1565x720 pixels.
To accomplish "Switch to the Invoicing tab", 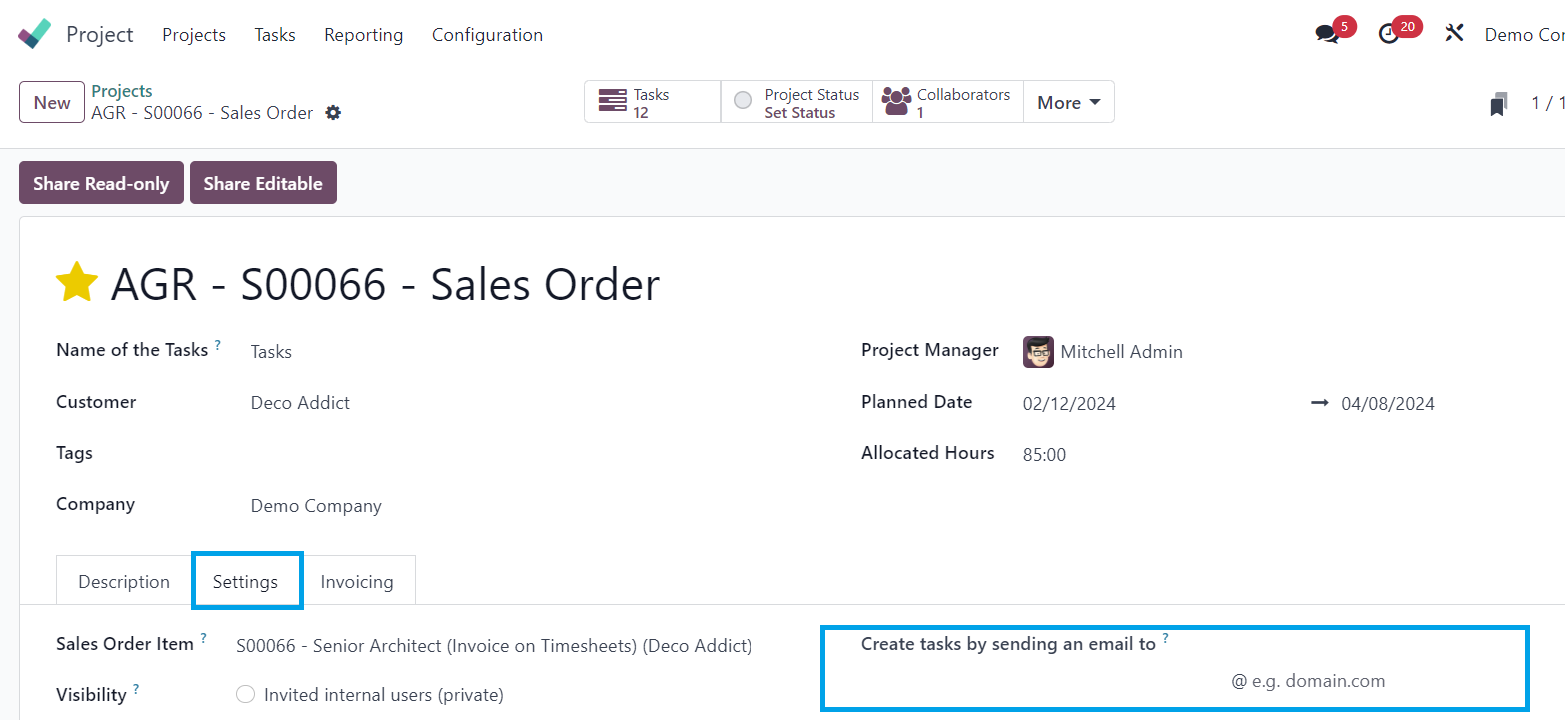I will pos(357,582).
